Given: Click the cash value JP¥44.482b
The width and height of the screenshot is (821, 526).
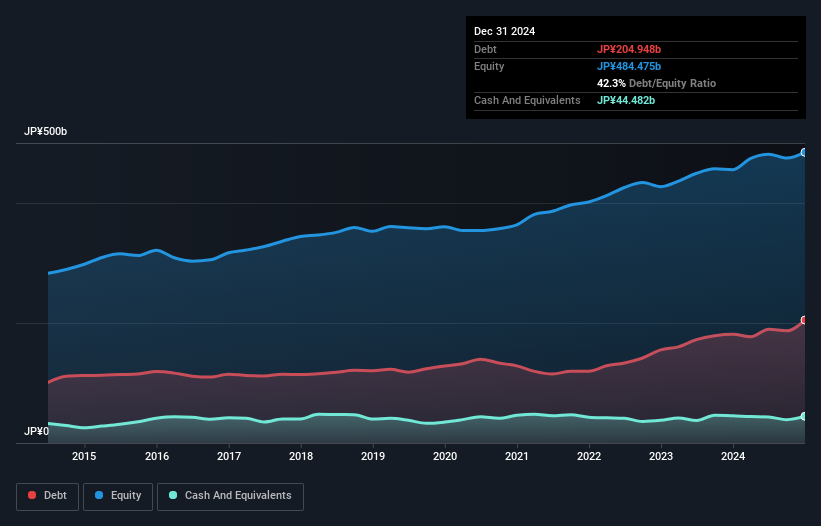Looking at the screenshot, I should (x=626, y=100).
